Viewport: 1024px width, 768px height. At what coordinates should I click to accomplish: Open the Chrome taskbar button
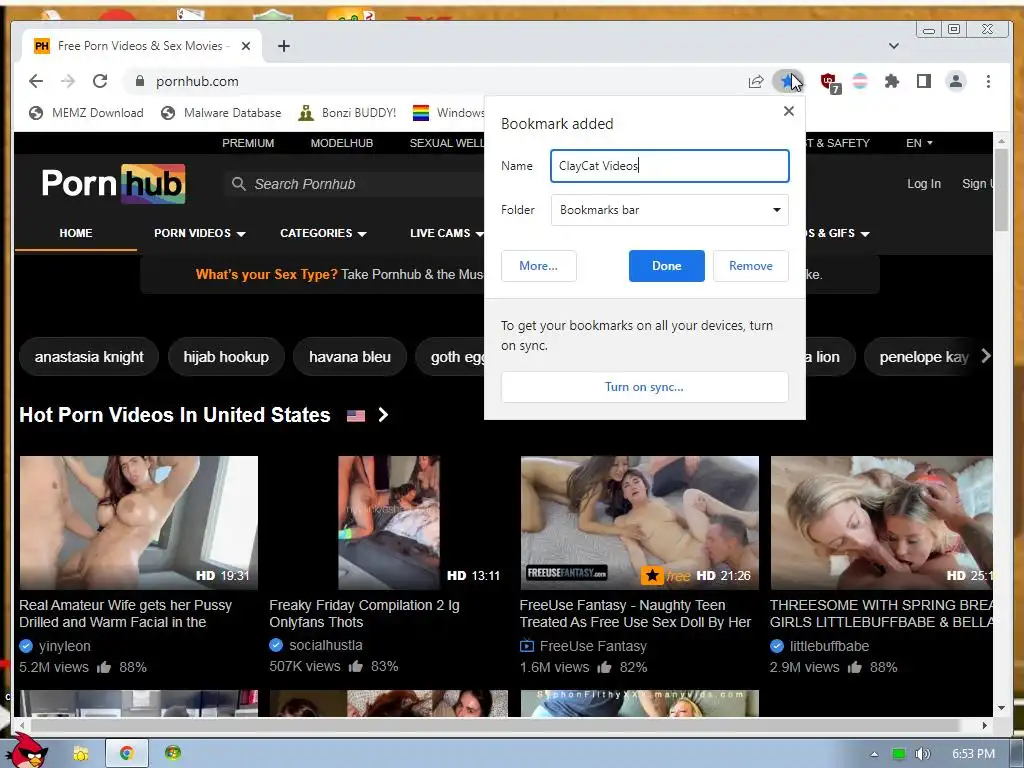127,754
